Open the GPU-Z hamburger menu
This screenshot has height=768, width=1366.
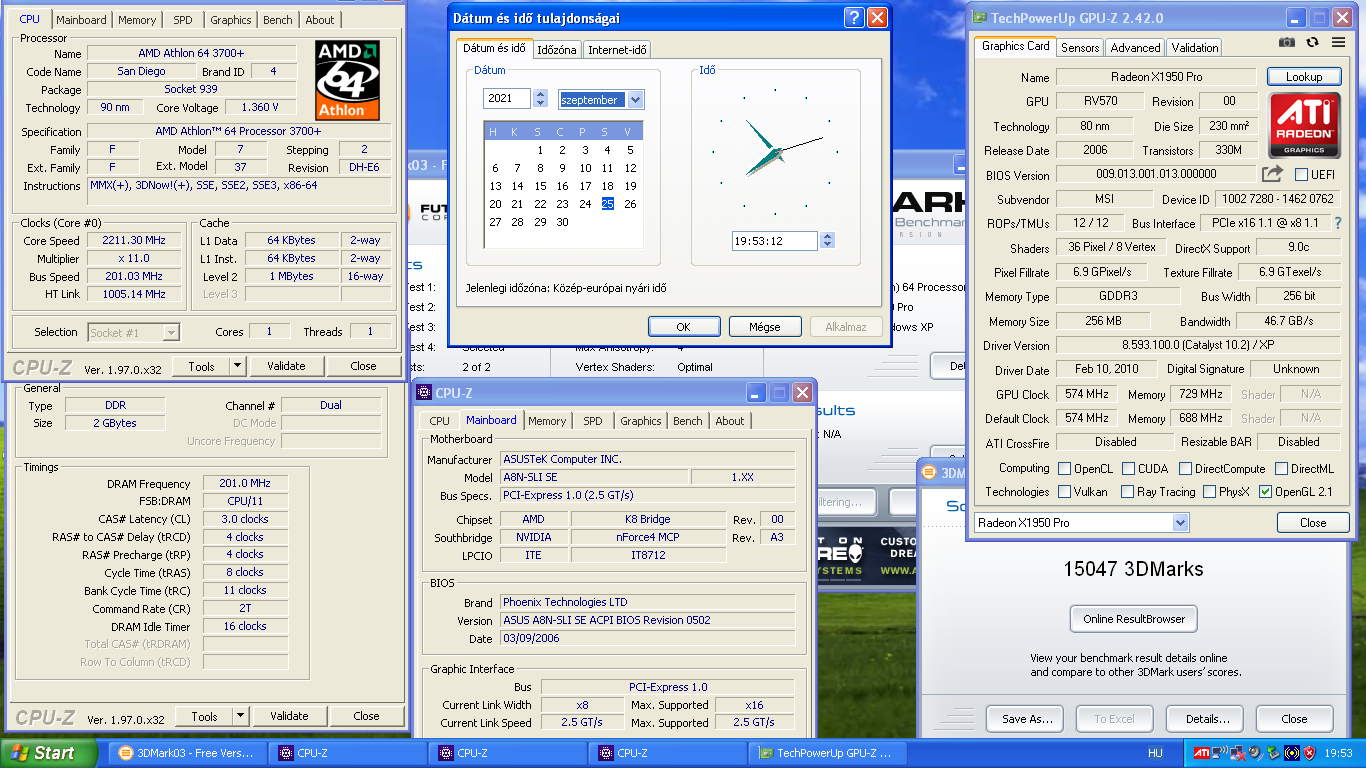coord(1338,42)
